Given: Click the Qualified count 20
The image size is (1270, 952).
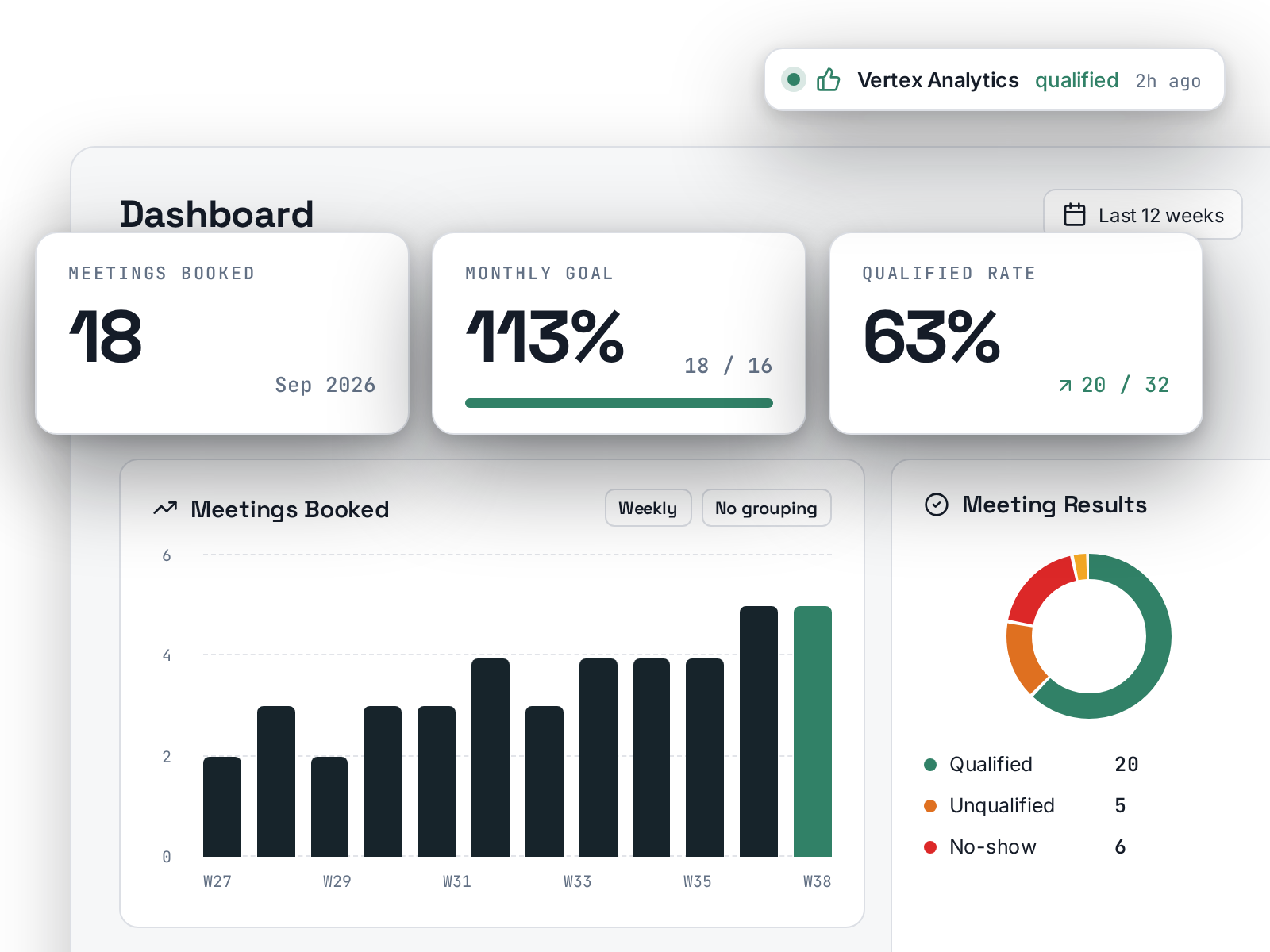Looking at the screenshot, I should click(1126, 764).
